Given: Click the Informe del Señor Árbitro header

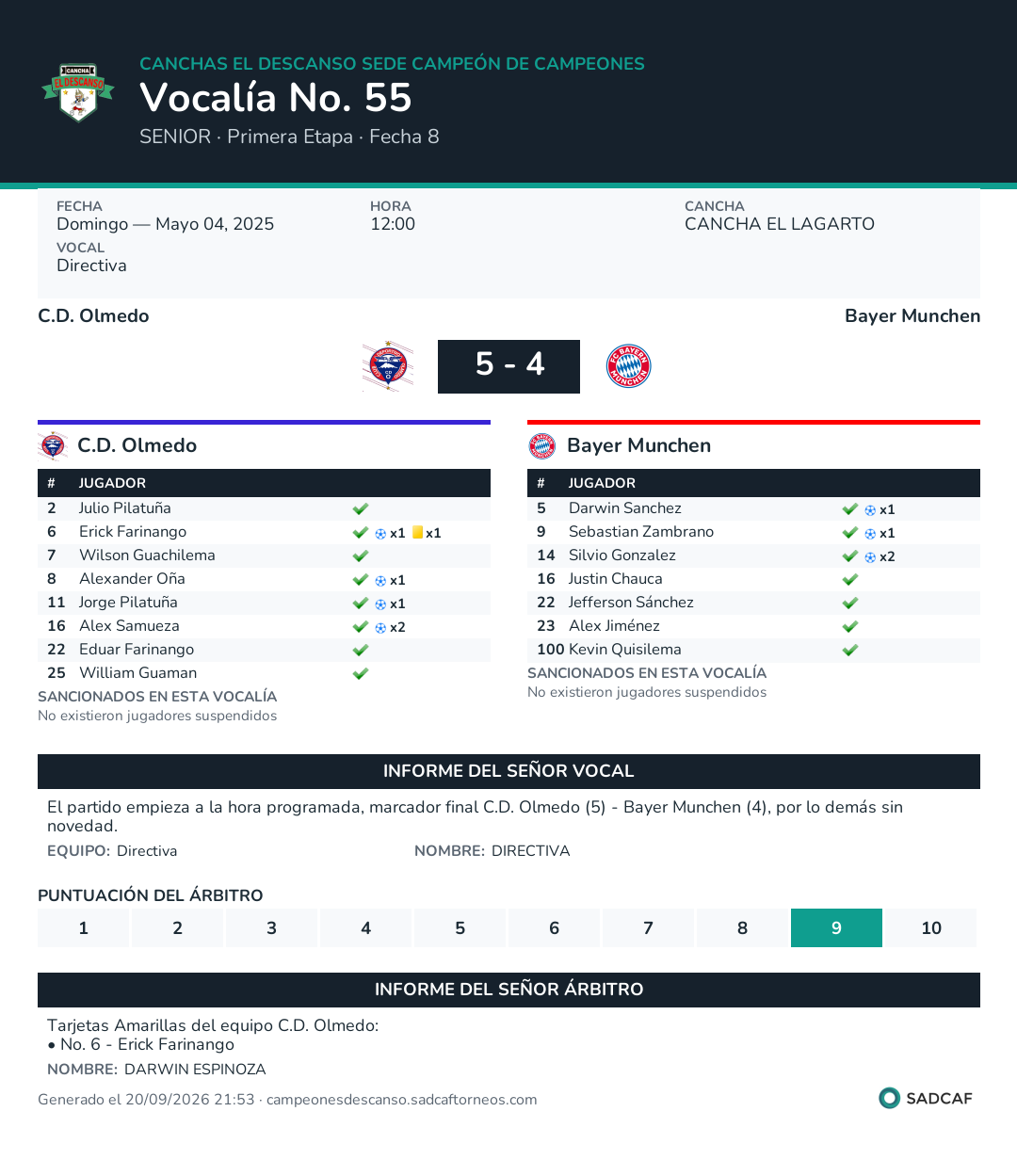Looking at the screenshot, I should coord(508,990).
